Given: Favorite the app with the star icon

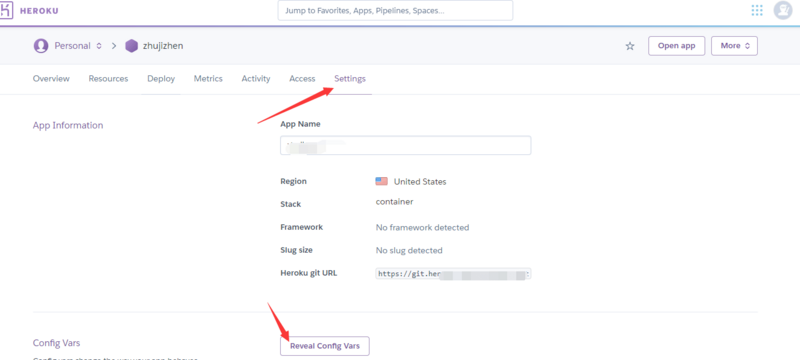Looking at the screenshot, I should pyautogui.click(x=630, y=46).
